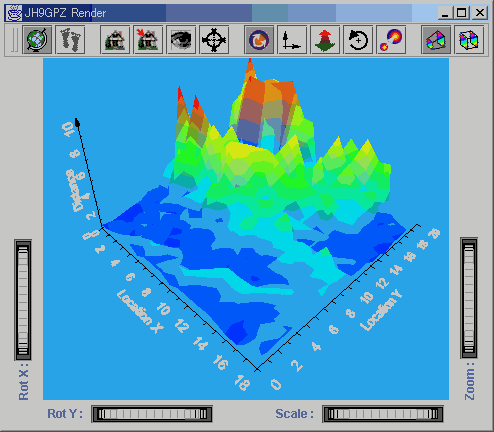Click the Rot Y horizontal slider
This screenshot has height=432, width=494.
pos(152,414)
